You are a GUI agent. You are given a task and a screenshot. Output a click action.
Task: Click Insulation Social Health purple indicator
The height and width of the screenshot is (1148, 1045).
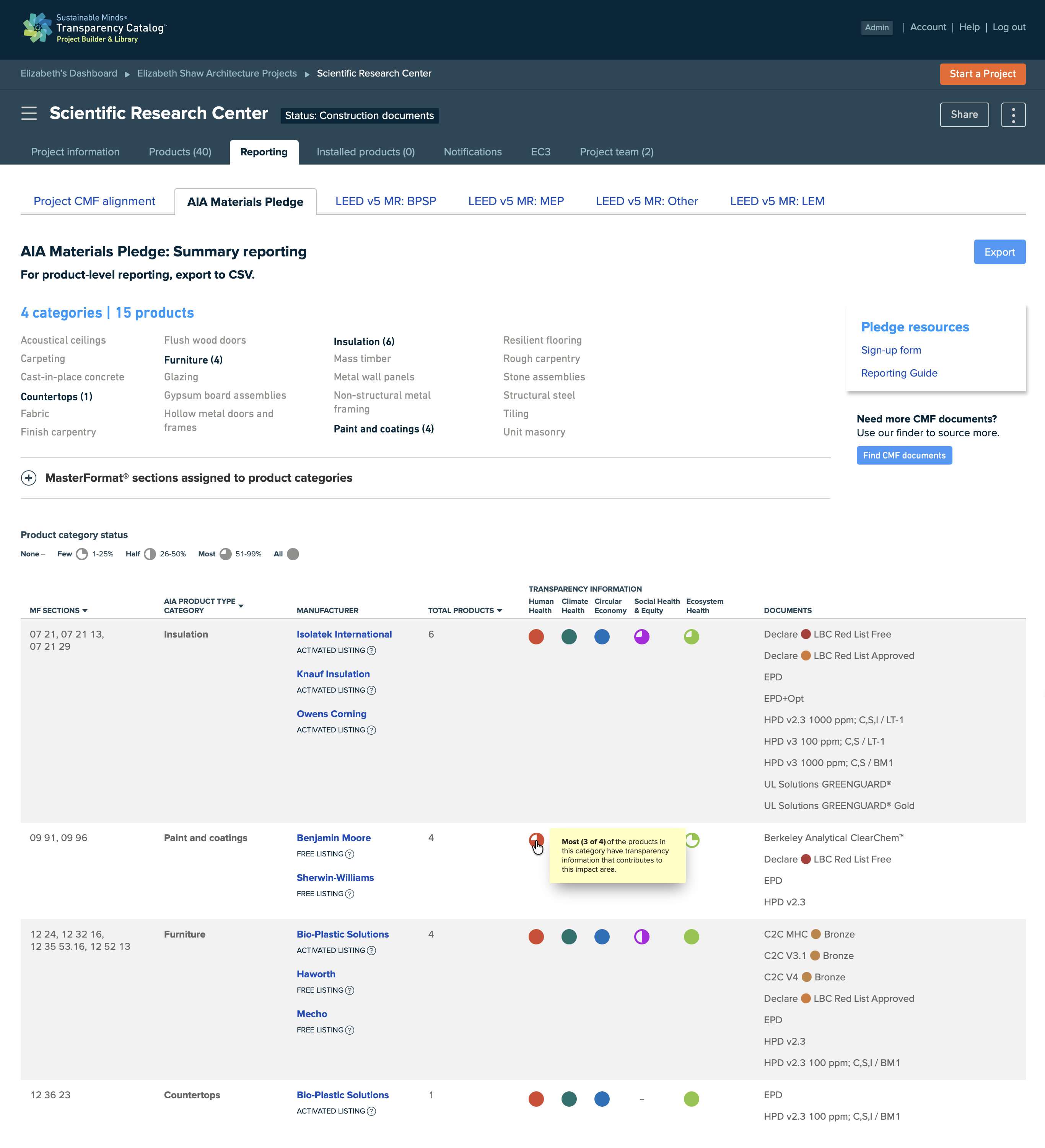click(x=642, y=637)
